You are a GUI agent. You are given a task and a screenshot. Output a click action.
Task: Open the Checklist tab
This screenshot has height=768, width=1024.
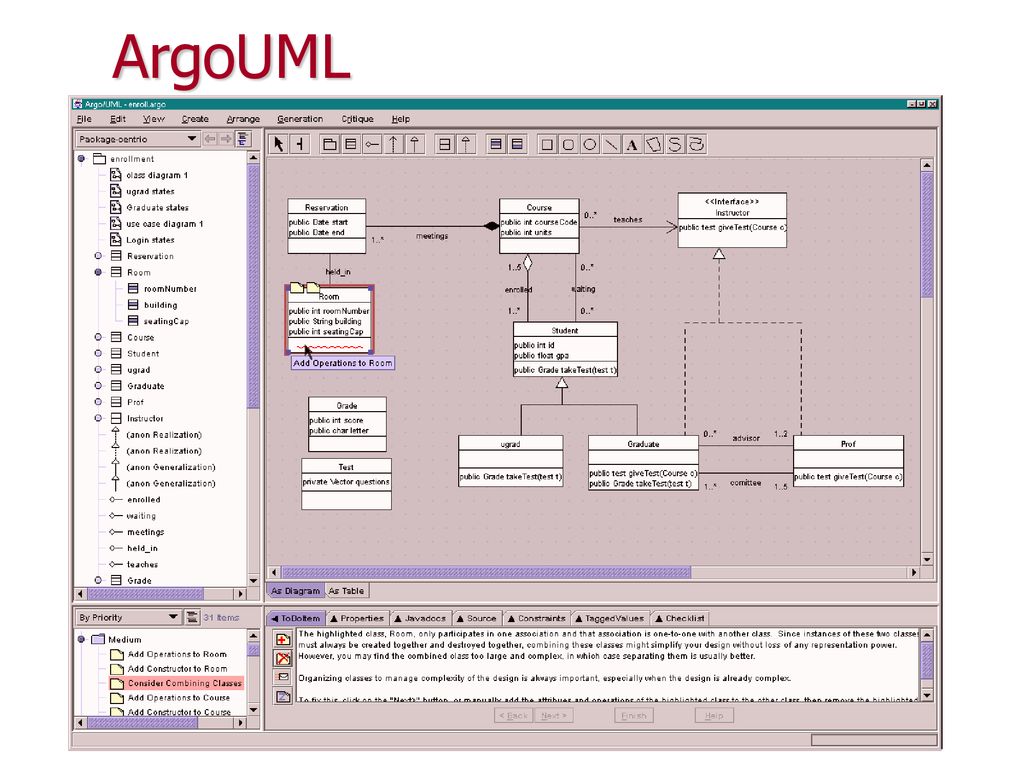[680, 618]
